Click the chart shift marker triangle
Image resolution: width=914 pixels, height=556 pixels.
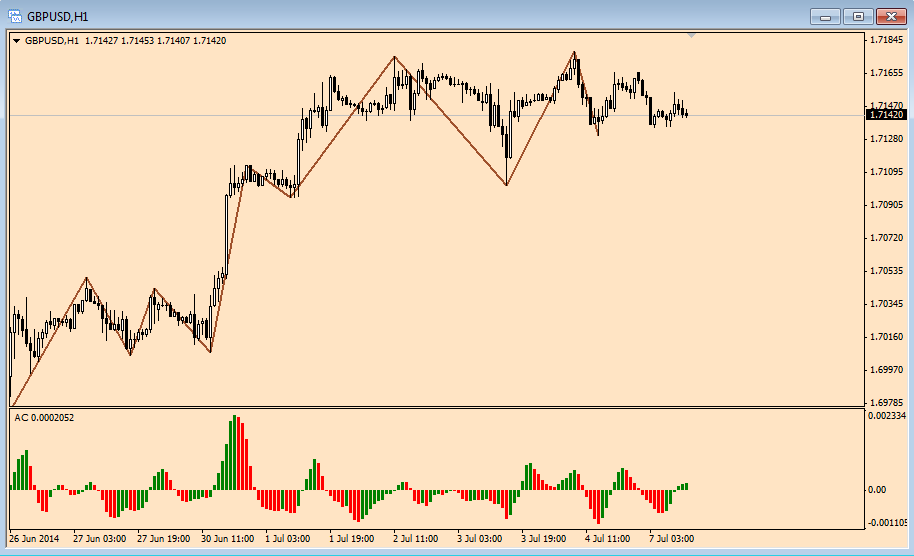point(691,36)
